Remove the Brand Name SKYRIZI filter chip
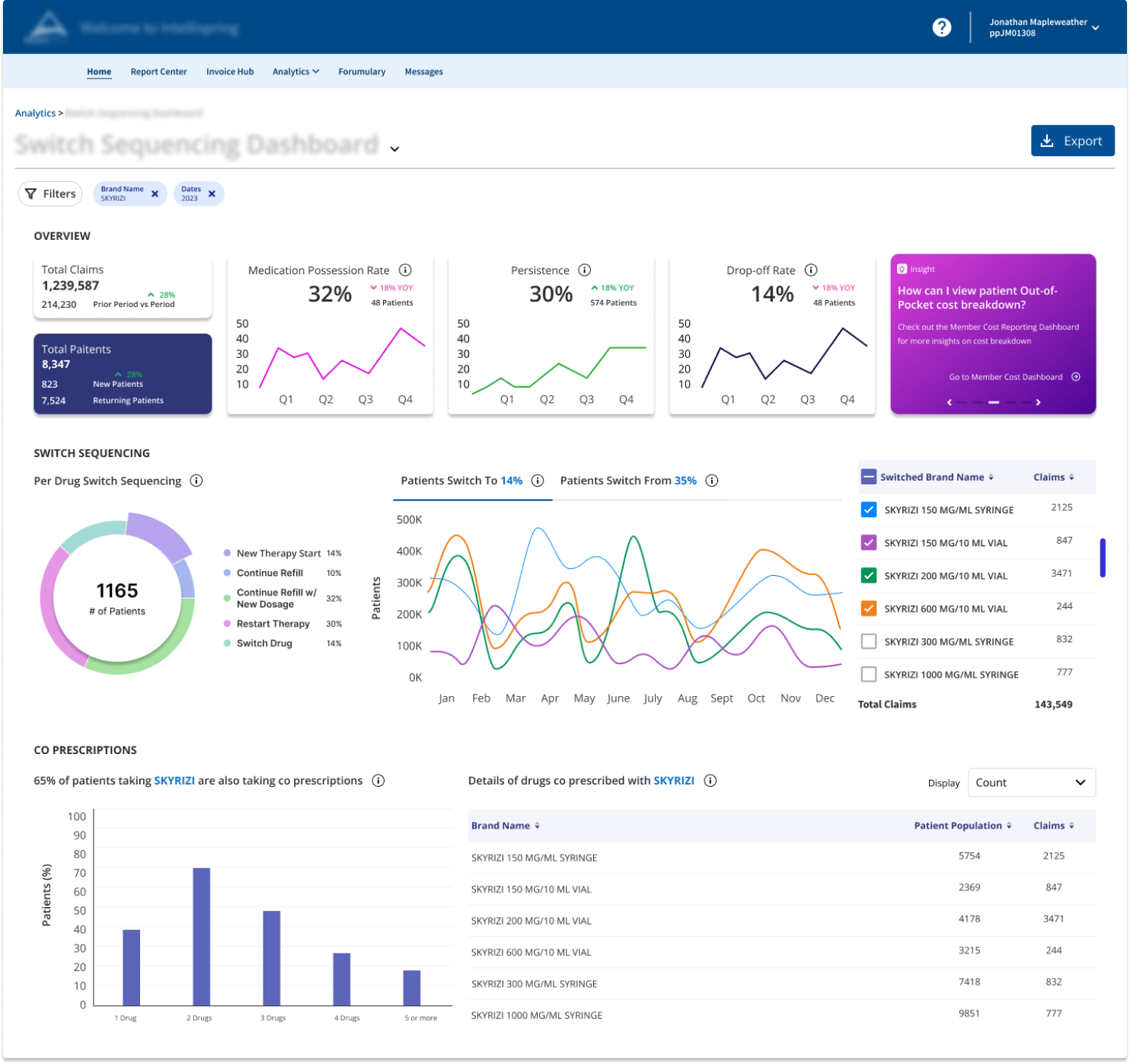 pyautogui.click(x=155, y=194)
